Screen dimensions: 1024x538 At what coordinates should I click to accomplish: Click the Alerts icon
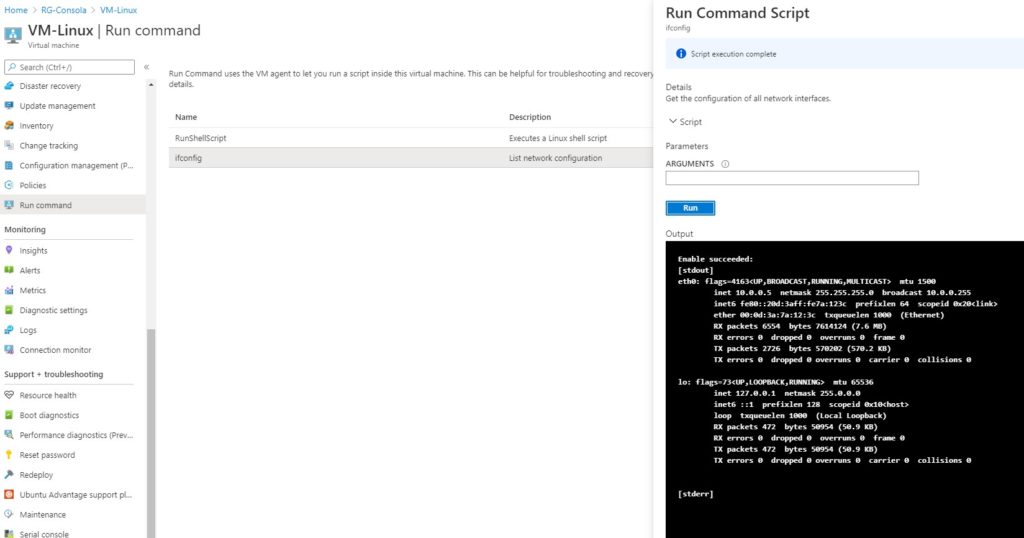tap(9, 270)
